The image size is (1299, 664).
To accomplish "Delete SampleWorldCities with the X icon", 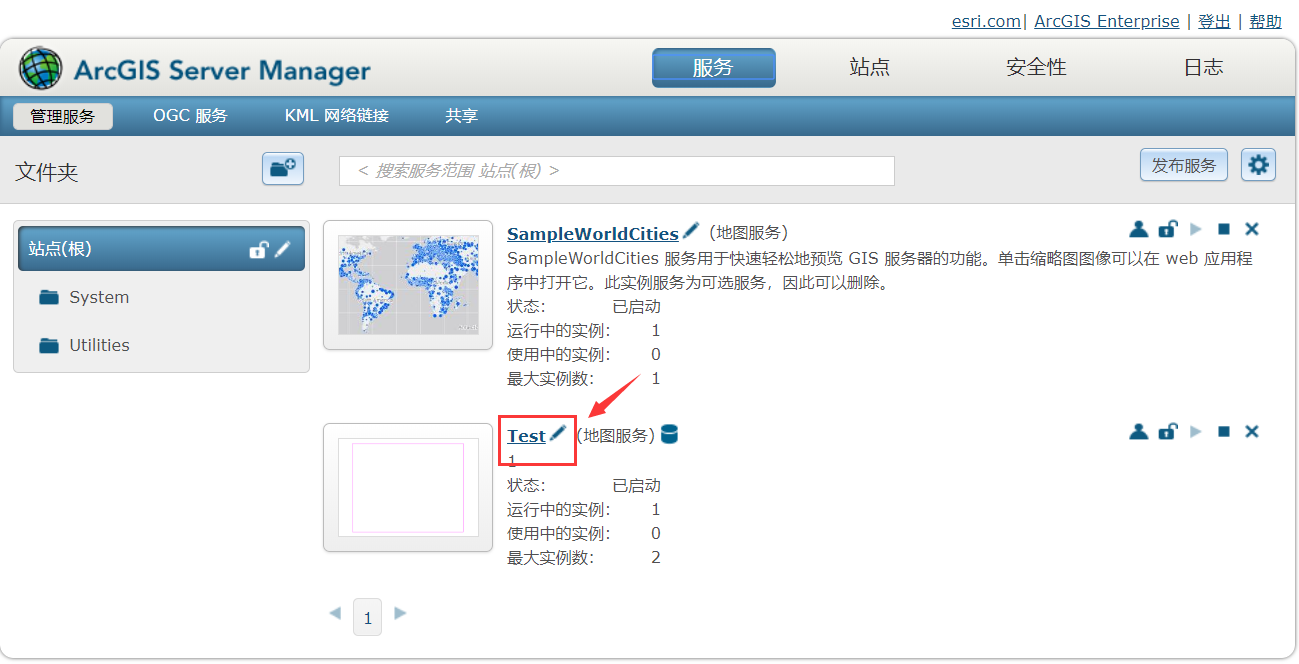I will (1251, 229).
